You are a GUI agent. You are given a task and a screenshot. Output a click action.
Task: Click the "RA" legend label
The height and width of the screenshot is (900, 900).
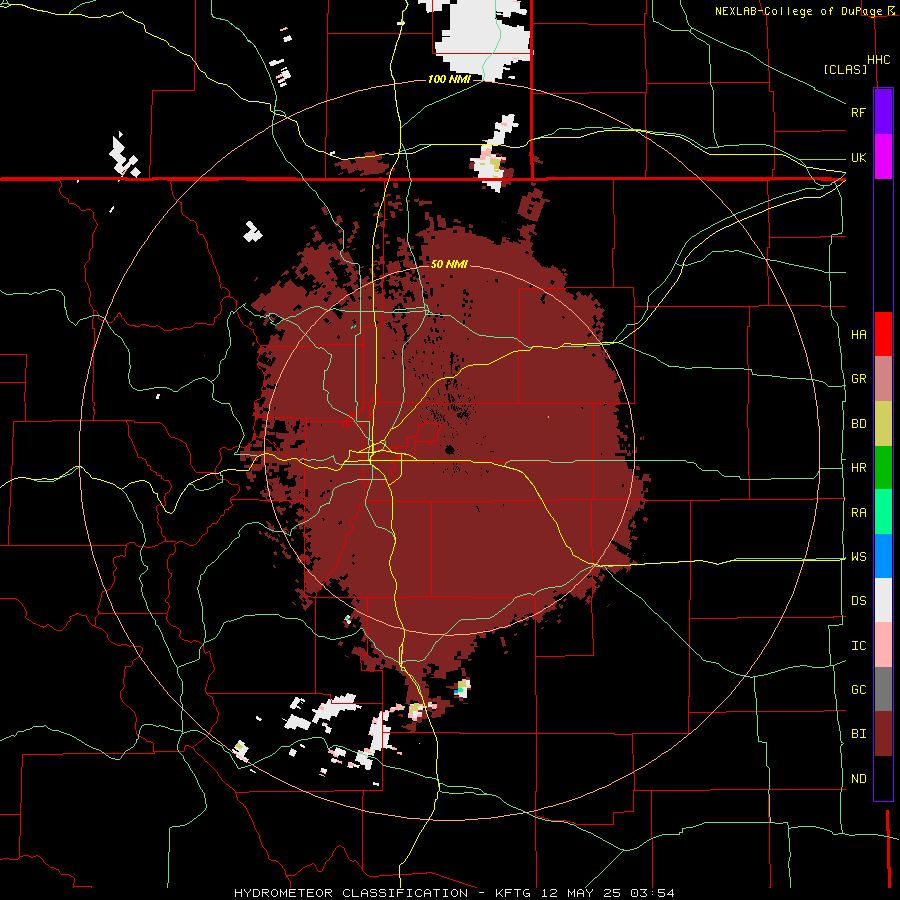(x=859, y=513)
